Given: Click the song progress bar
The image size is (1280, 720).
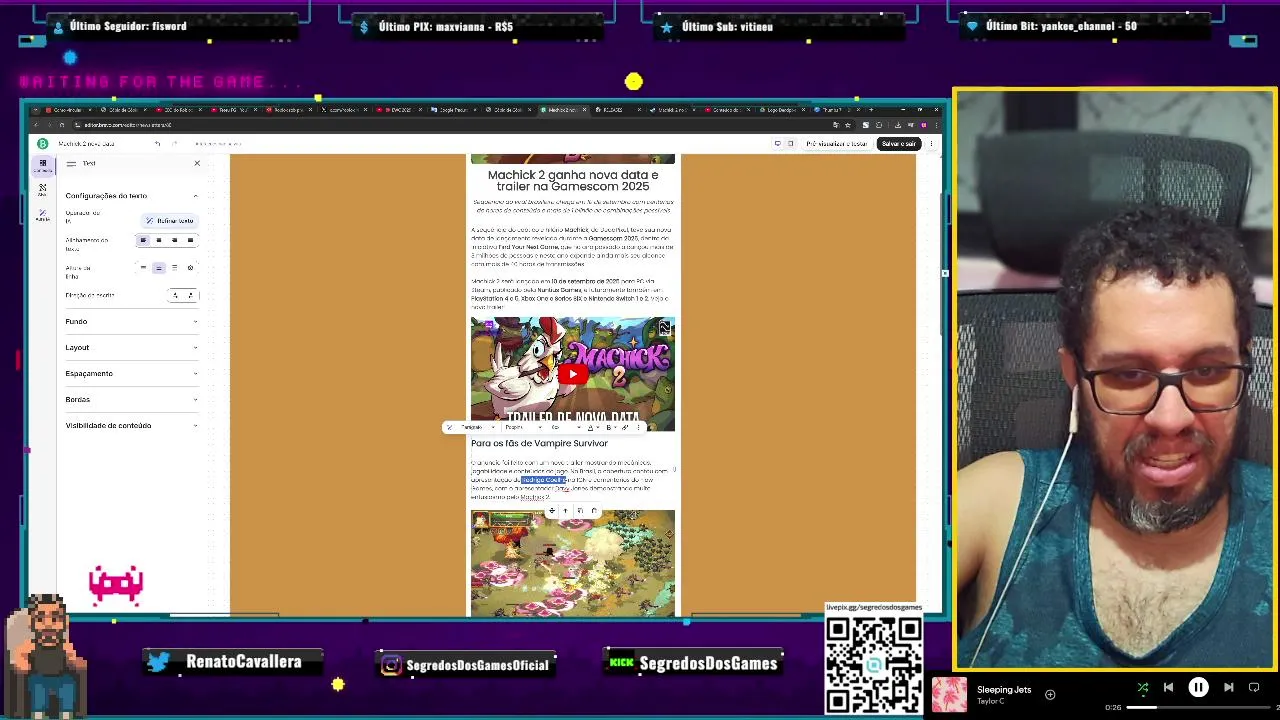Looking at the screenshot, I should [1196, 708].
